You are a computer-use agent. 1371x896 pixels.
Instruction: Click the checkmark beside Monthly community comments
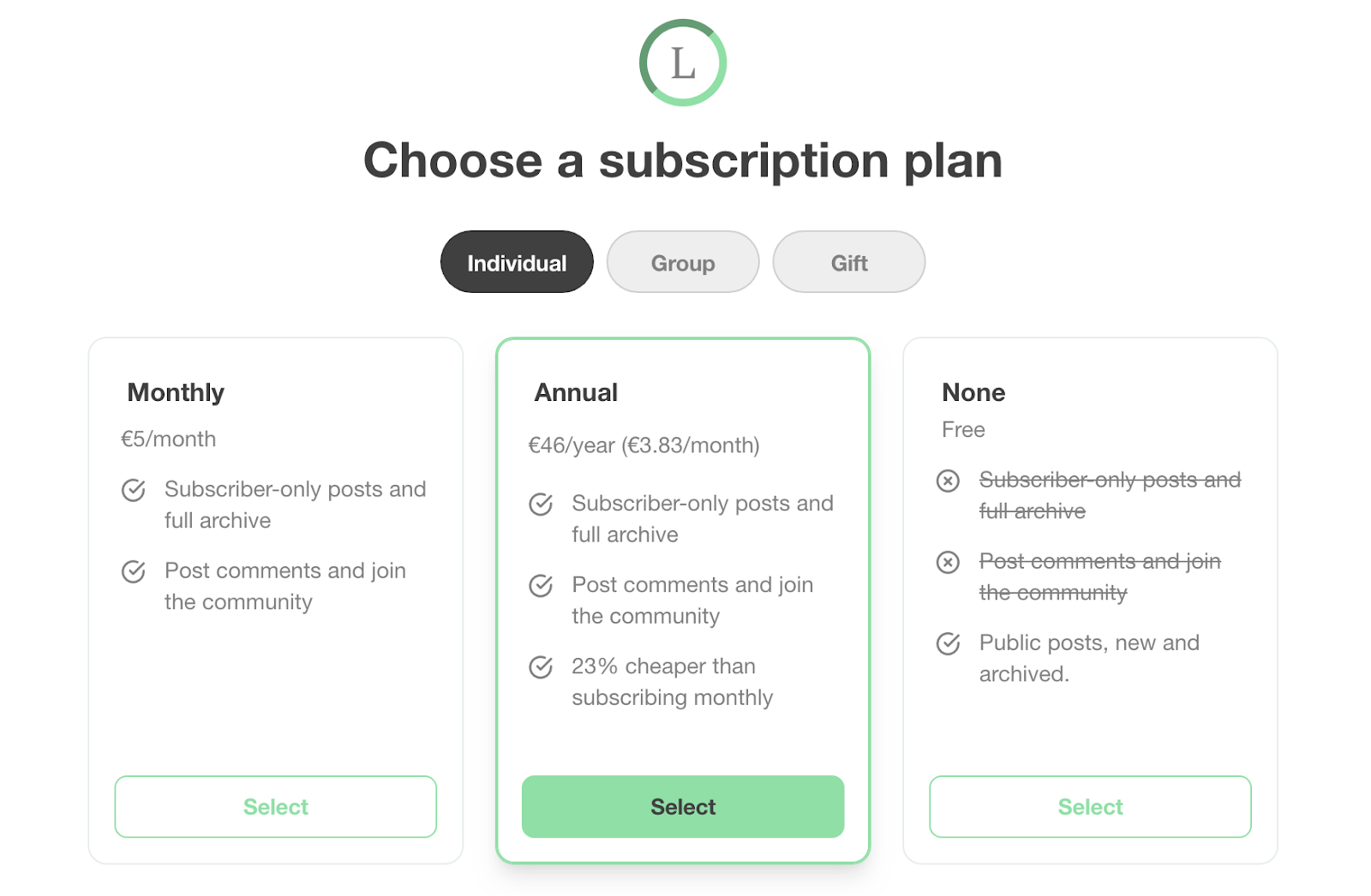133,571
